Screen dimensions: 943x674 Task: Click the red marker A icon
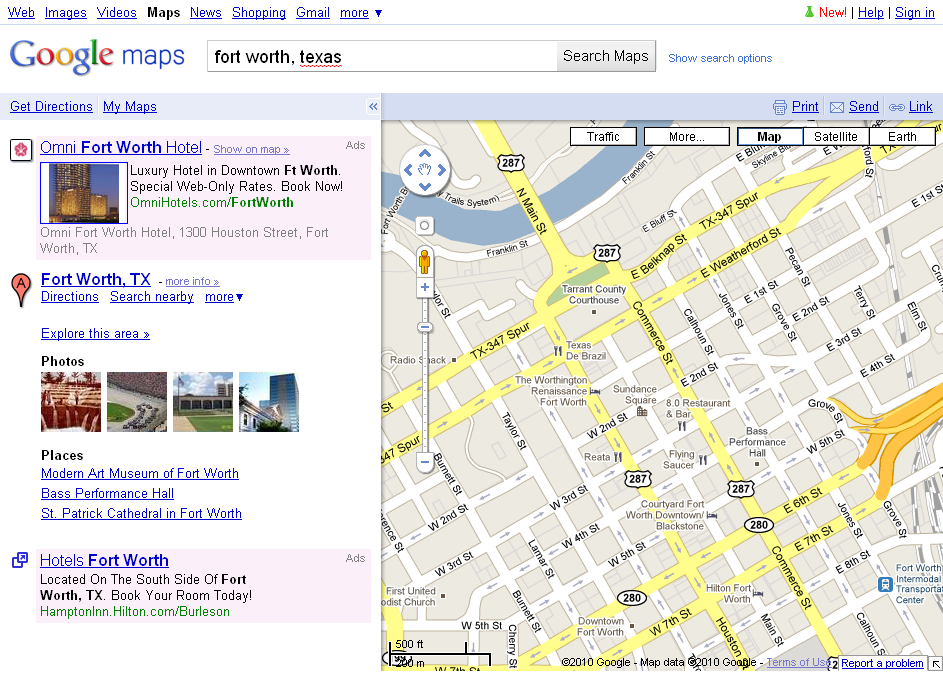[21, 288]
